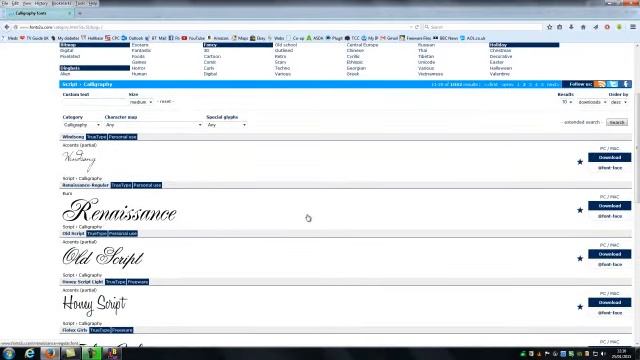Download the Windsong font
Image resolution: width=640 pixels, height=360 pixels.
(609, 158)
